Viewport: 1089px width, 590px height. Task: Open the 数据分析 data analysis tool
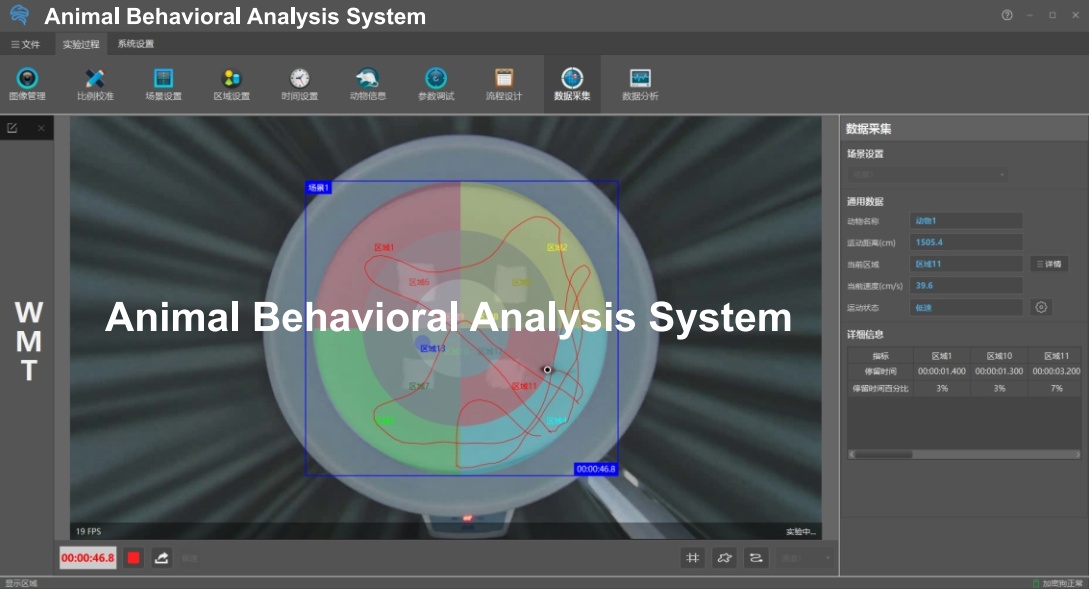click(x=640, y=85)
